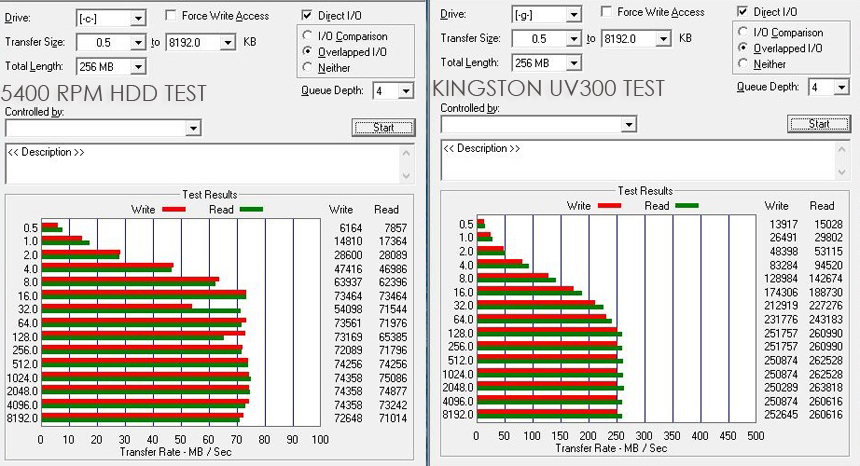Click Kingston 16.0 KB write value 174306

click(x=781, y=292)
